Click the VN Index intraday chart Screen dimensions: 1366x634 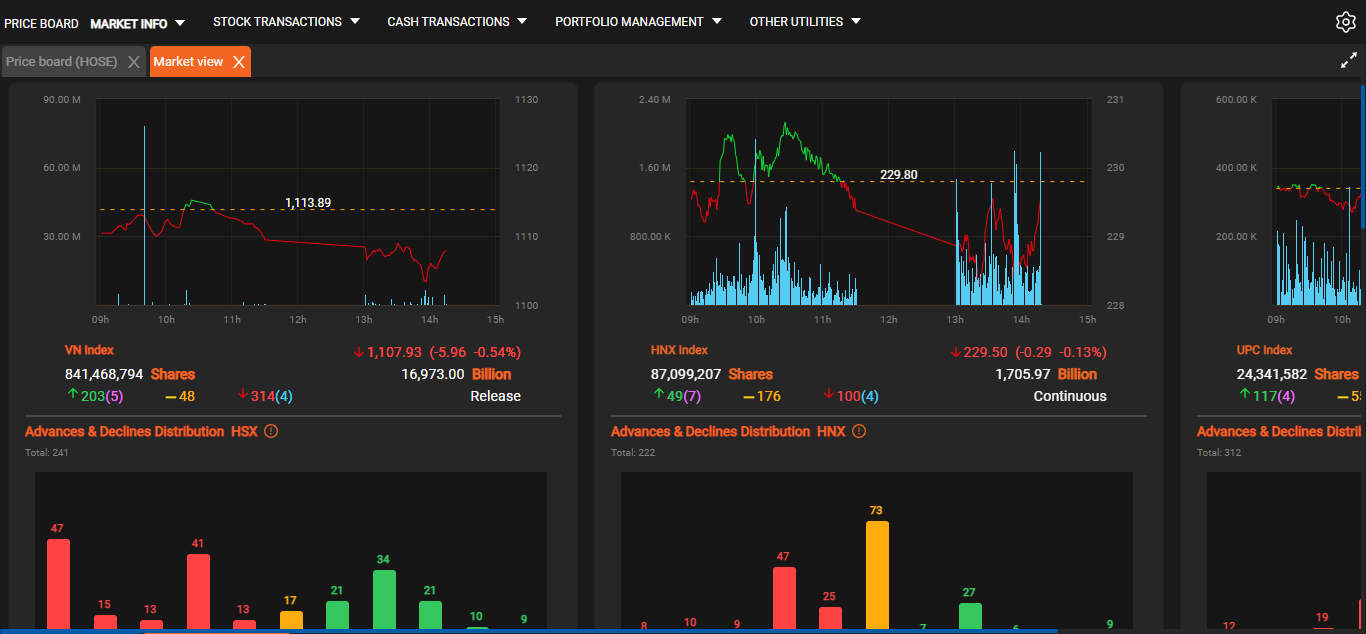click(297, 202)
